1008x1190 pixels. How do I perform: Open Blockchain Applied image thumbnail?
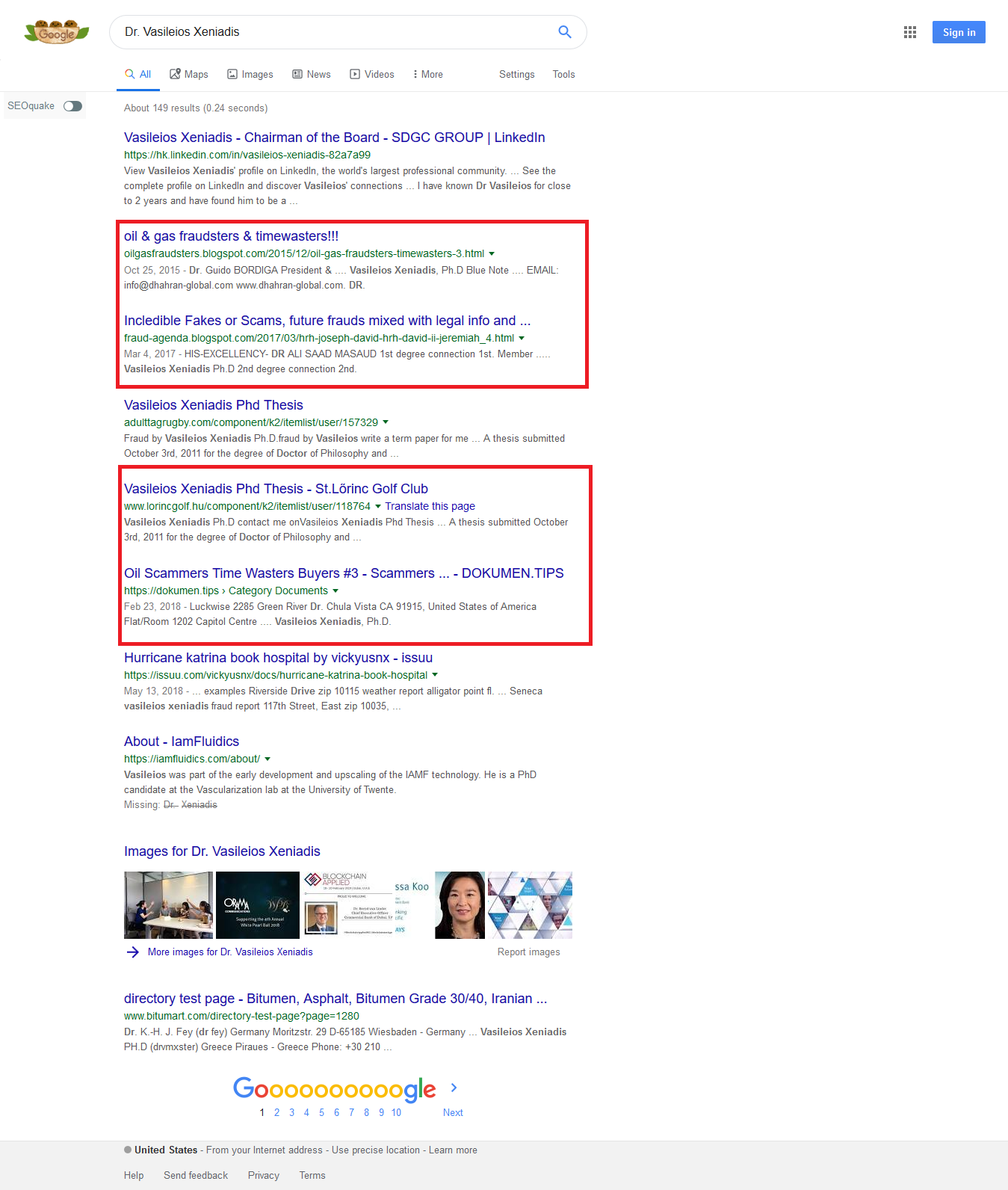[348, 904]
